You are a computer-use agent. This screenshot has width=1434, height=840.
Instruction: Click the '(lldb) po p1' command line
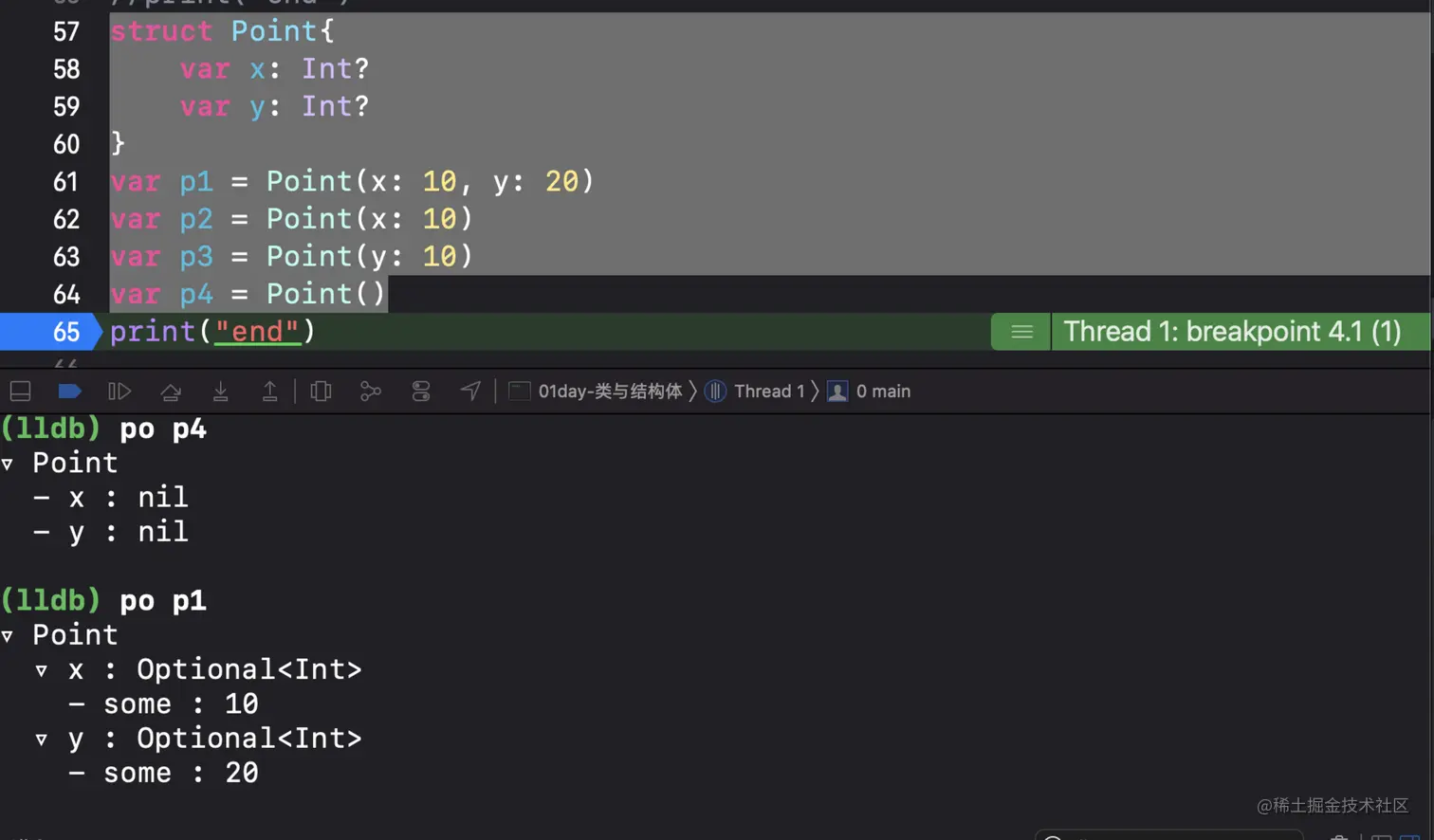pos(103,600)
